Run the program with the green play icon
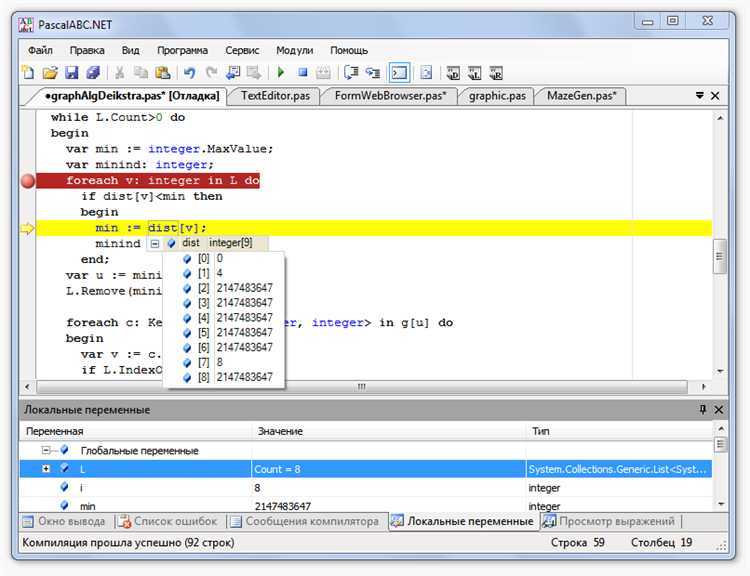The width and height of the screenshot is (750, 576). coord(281,72)
